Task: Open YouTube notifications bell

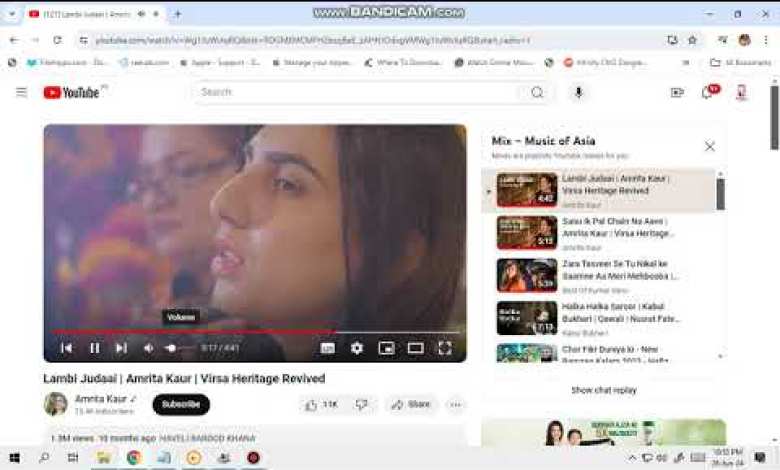Action: pos(708,92)
